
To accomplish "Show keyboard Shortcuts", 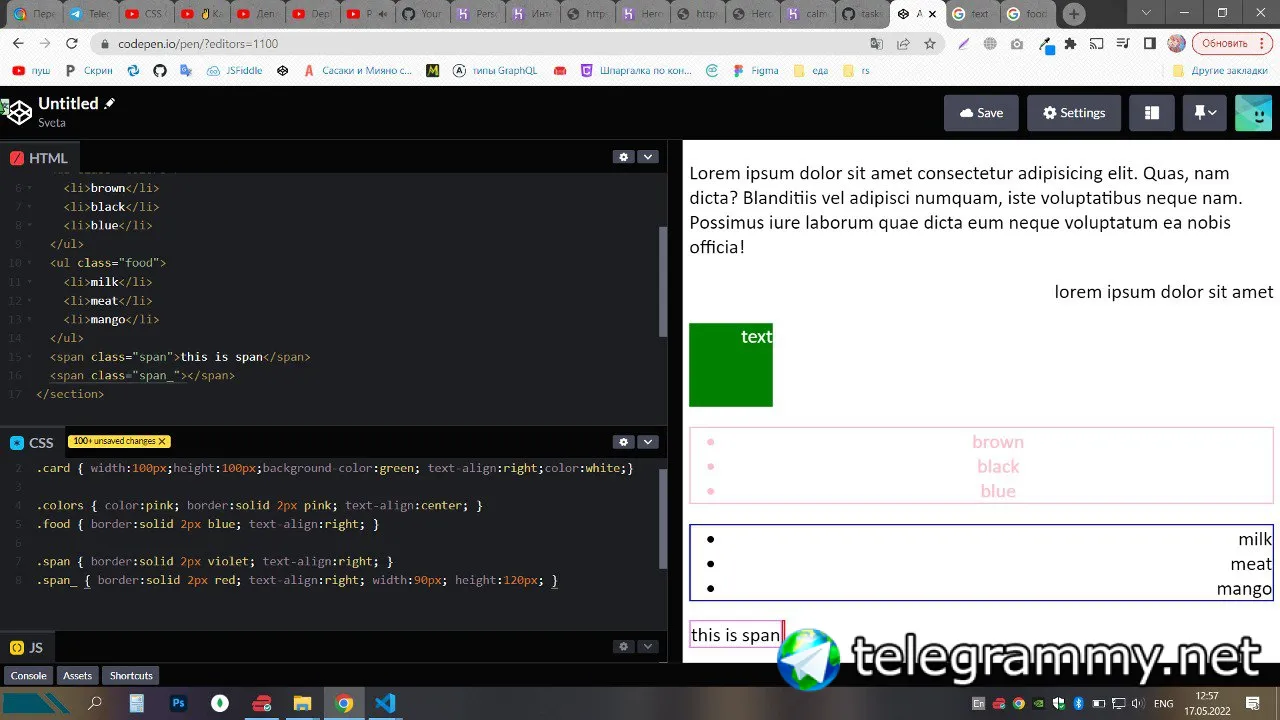I will click(x=131, y=676).
